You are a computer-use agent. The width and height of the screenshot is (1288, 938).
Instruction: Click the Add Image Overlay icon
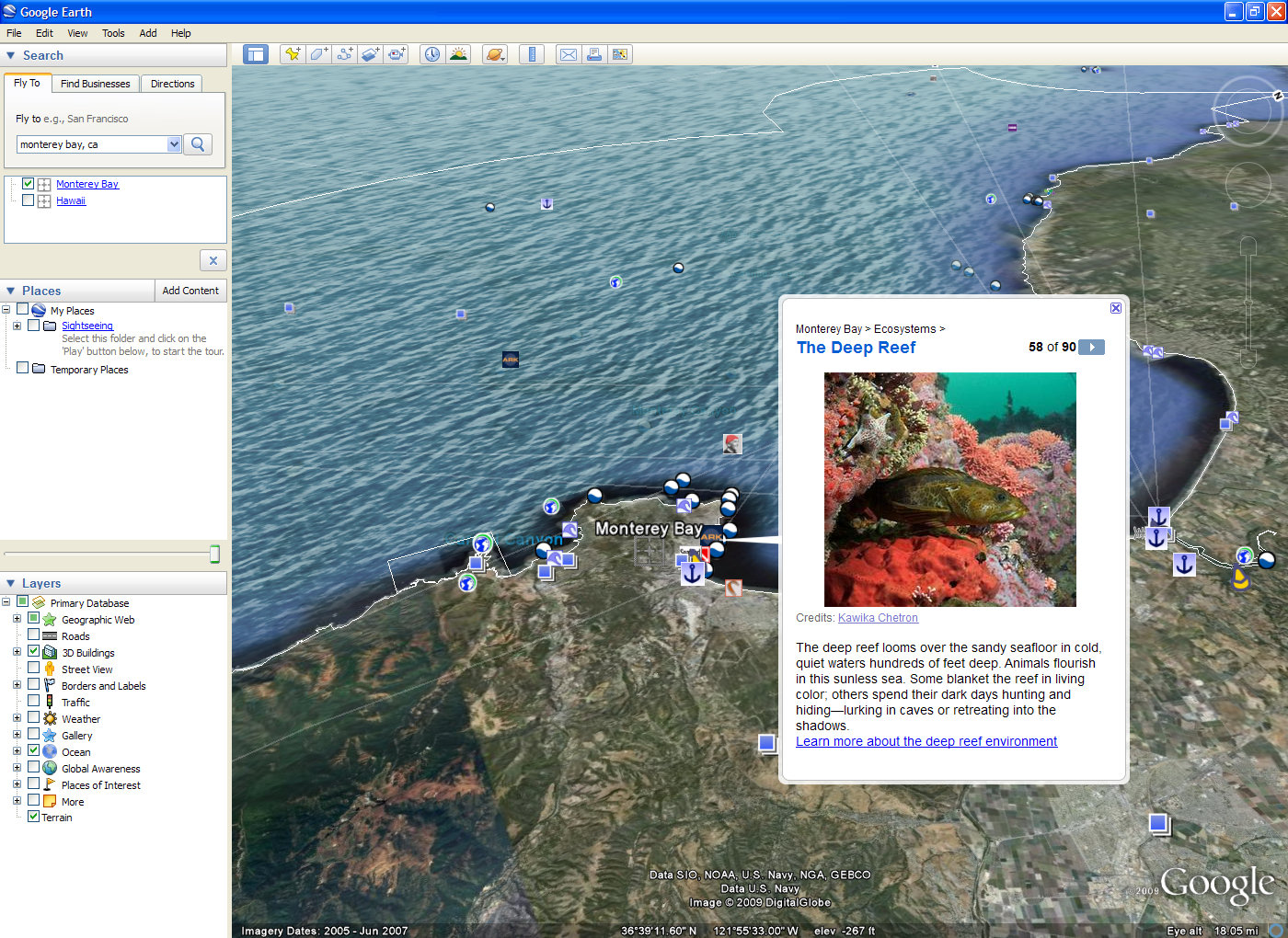(370, 54)
